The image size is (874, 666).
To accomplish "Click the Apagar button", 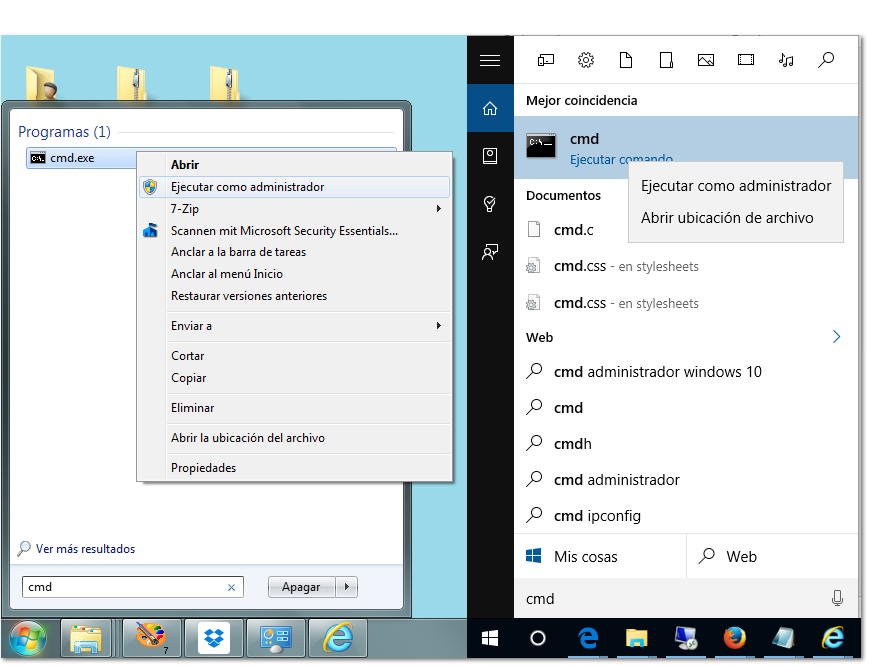I will (301, 587).
